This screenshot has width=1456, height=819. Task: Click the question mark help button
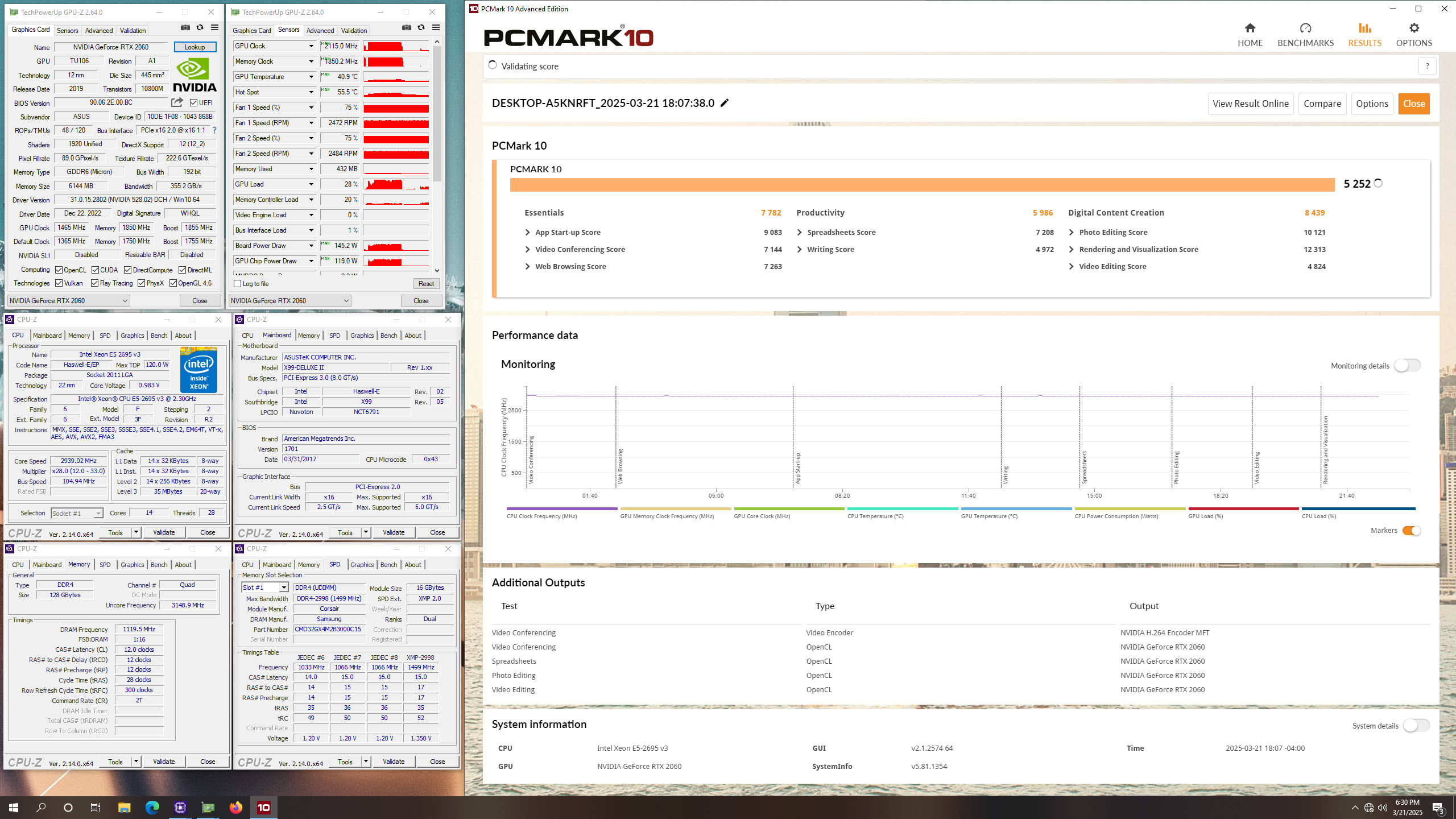pyautogui.click(x=1427, y=66)
